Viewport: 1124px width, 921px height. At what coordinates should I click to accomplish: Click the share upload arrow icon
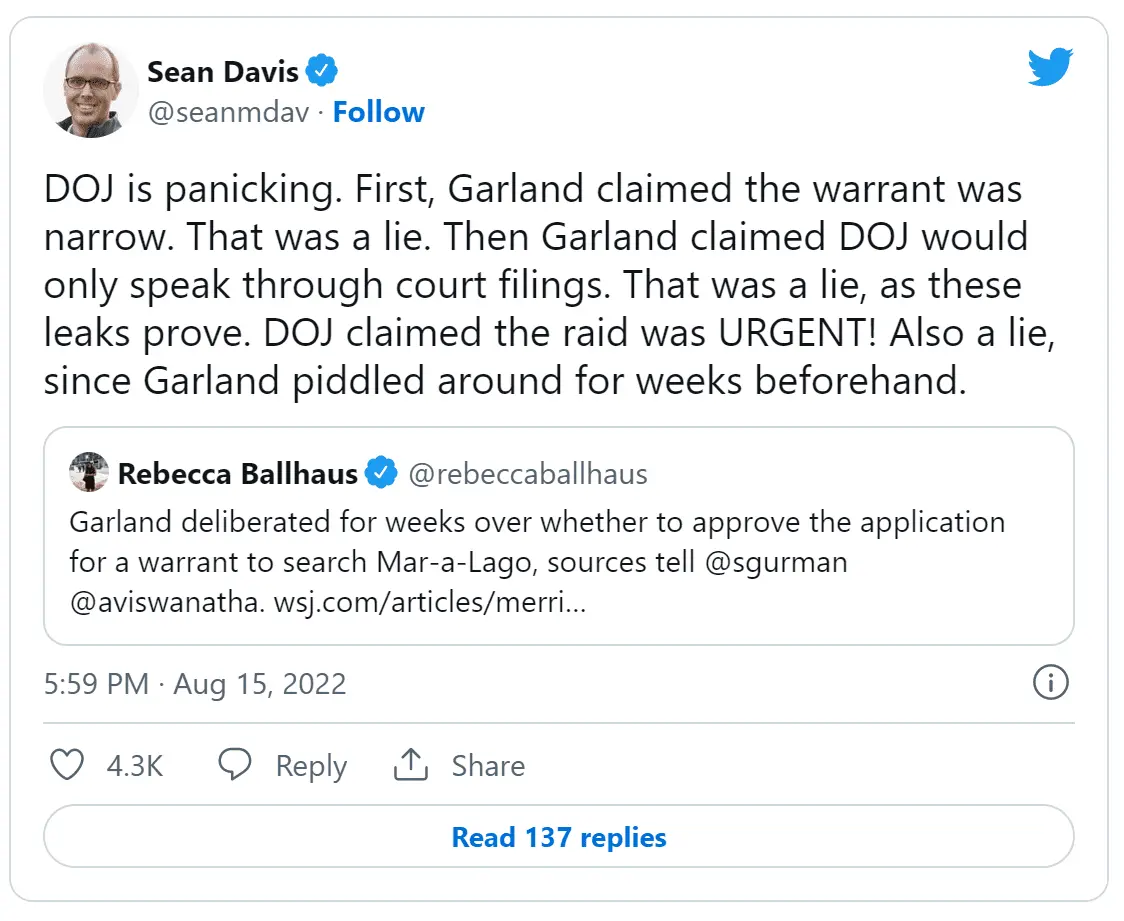coord(410,766)
